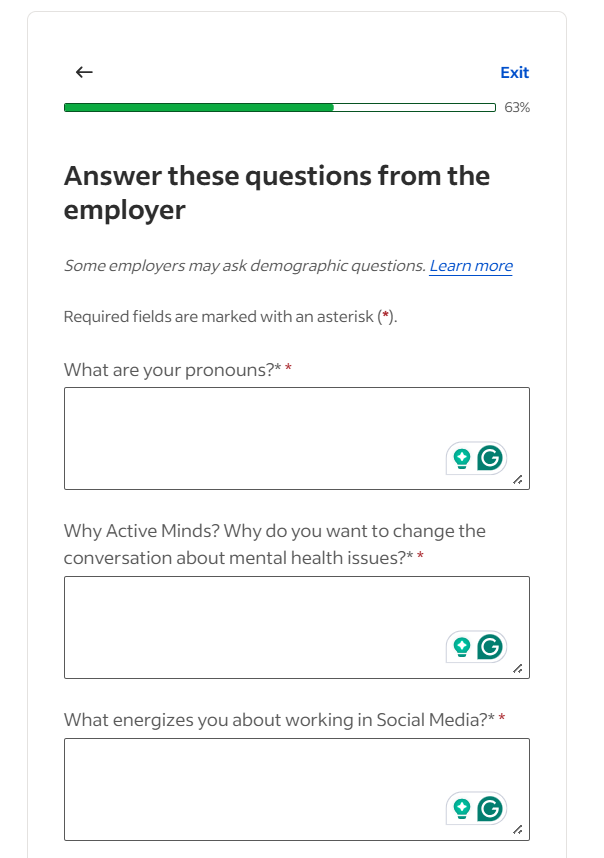
Task: Click resize handle of the pronouns textarea
Action: coord(518,480)
